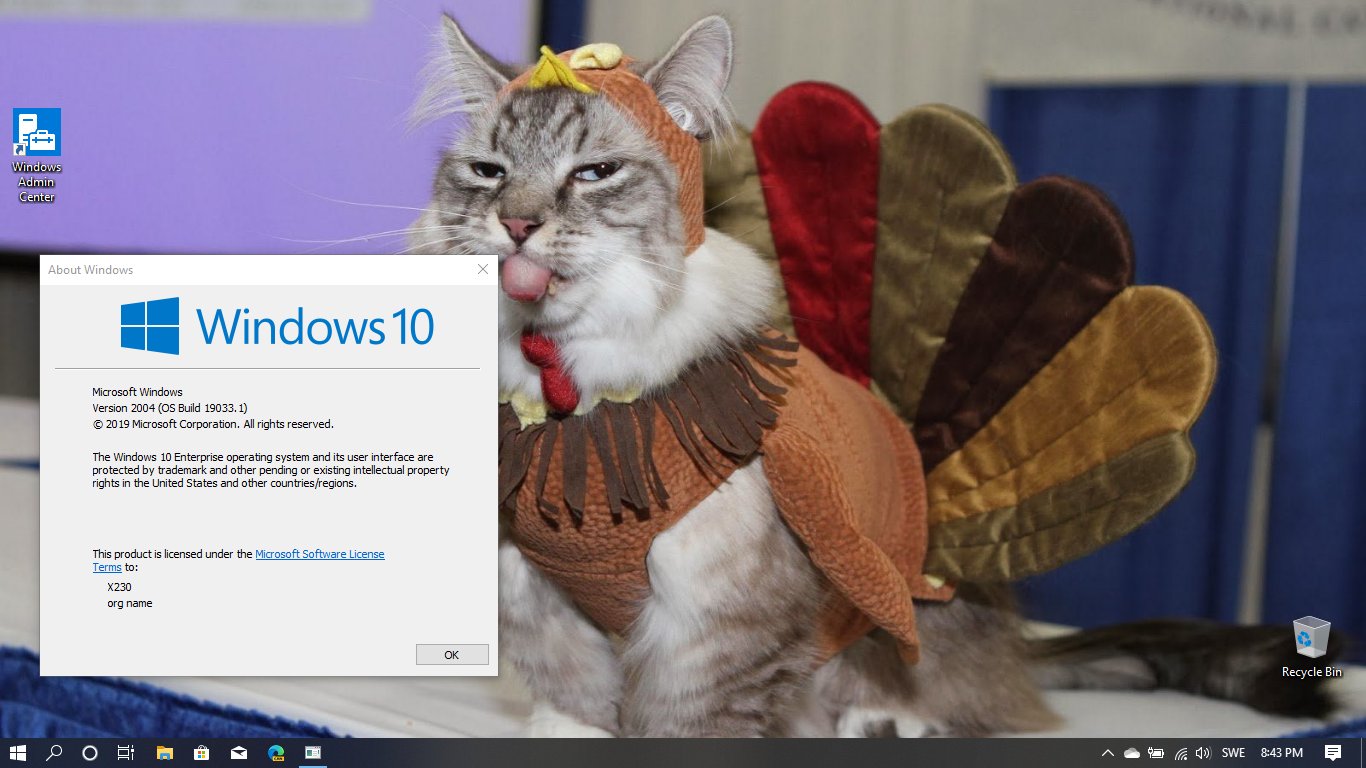
Task: Show hidden system tray icons
Action: click(x=1107, y=753)
